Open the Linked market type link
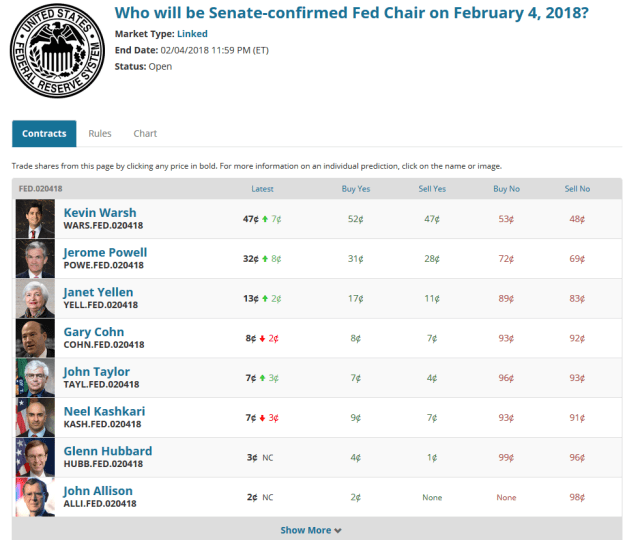The image size is (640, 540). click(192, 34)
